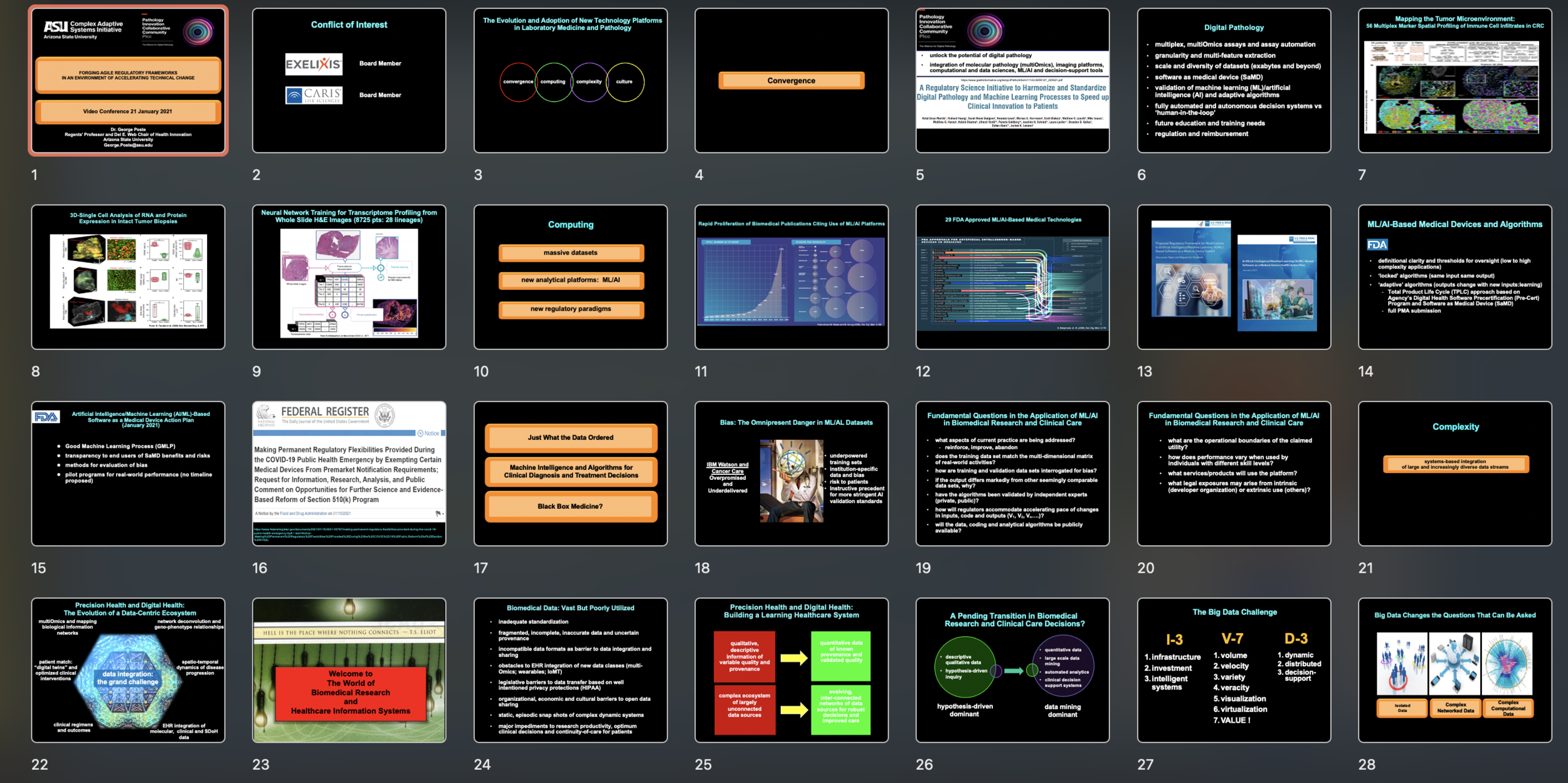Select the Tumor Microenvironment mapping slide

[1454, 80]
